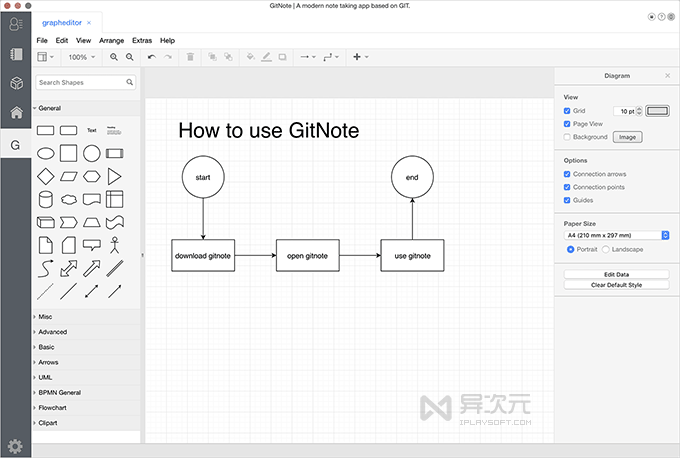Open the Arrange menu

pyautogui.click(x=111, y=40)
